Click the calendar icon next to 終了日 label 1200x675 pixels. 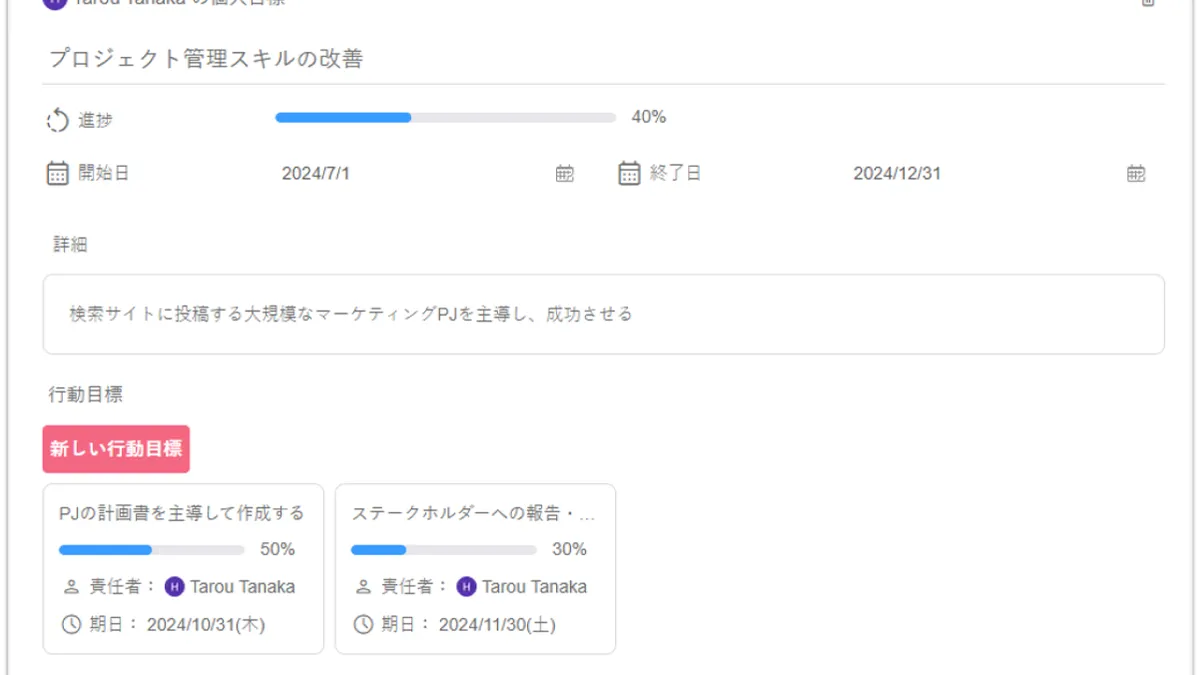pyautogui.click(x=629, y=173)
